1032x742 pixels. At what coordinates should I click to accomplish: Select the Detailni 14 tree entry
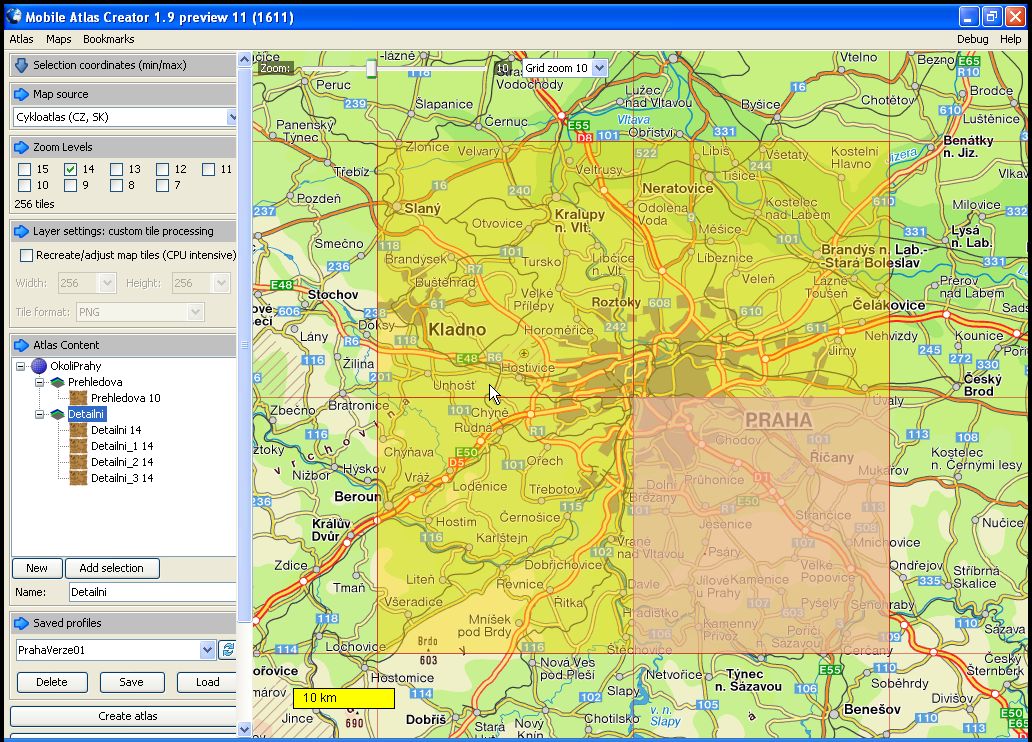(116, 430)
